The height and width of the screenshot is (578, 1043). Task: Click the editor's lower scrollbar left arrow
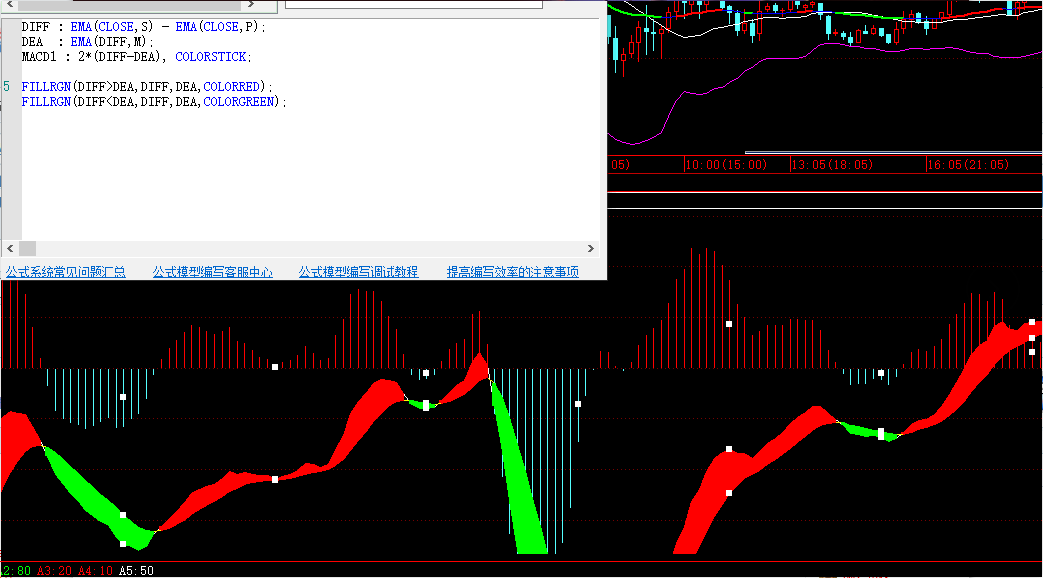(x=10, y=248)
